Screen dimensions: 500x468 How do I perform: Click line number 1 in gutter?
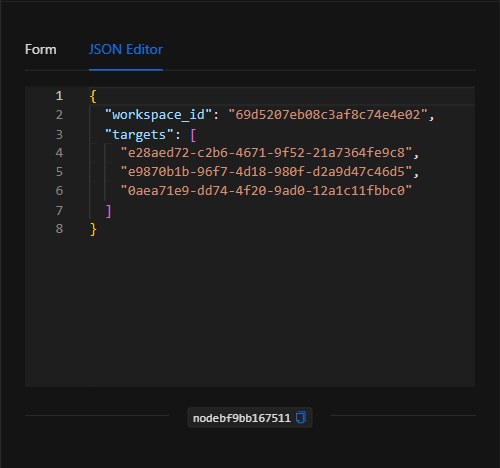pyautogui.click(x=59, y=96)
